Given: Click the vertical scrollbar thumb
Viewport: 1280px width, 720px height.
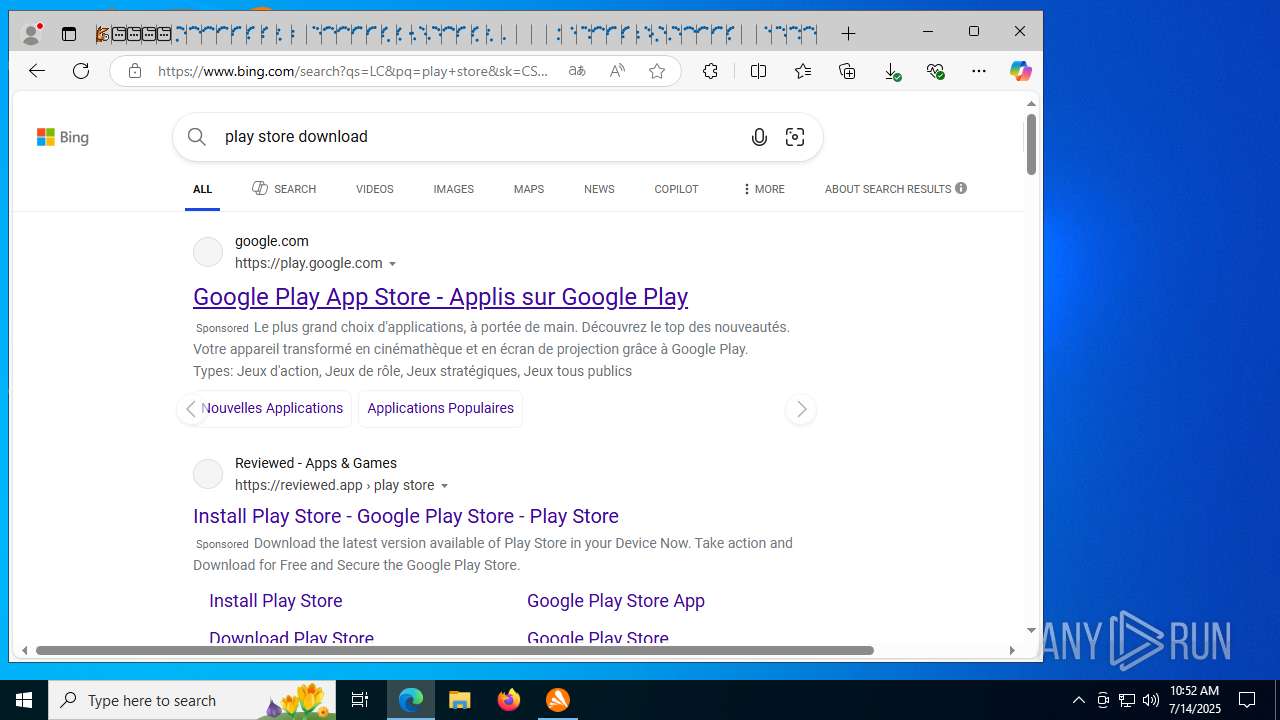Looking at the screenshot, I should point(1031,145).
